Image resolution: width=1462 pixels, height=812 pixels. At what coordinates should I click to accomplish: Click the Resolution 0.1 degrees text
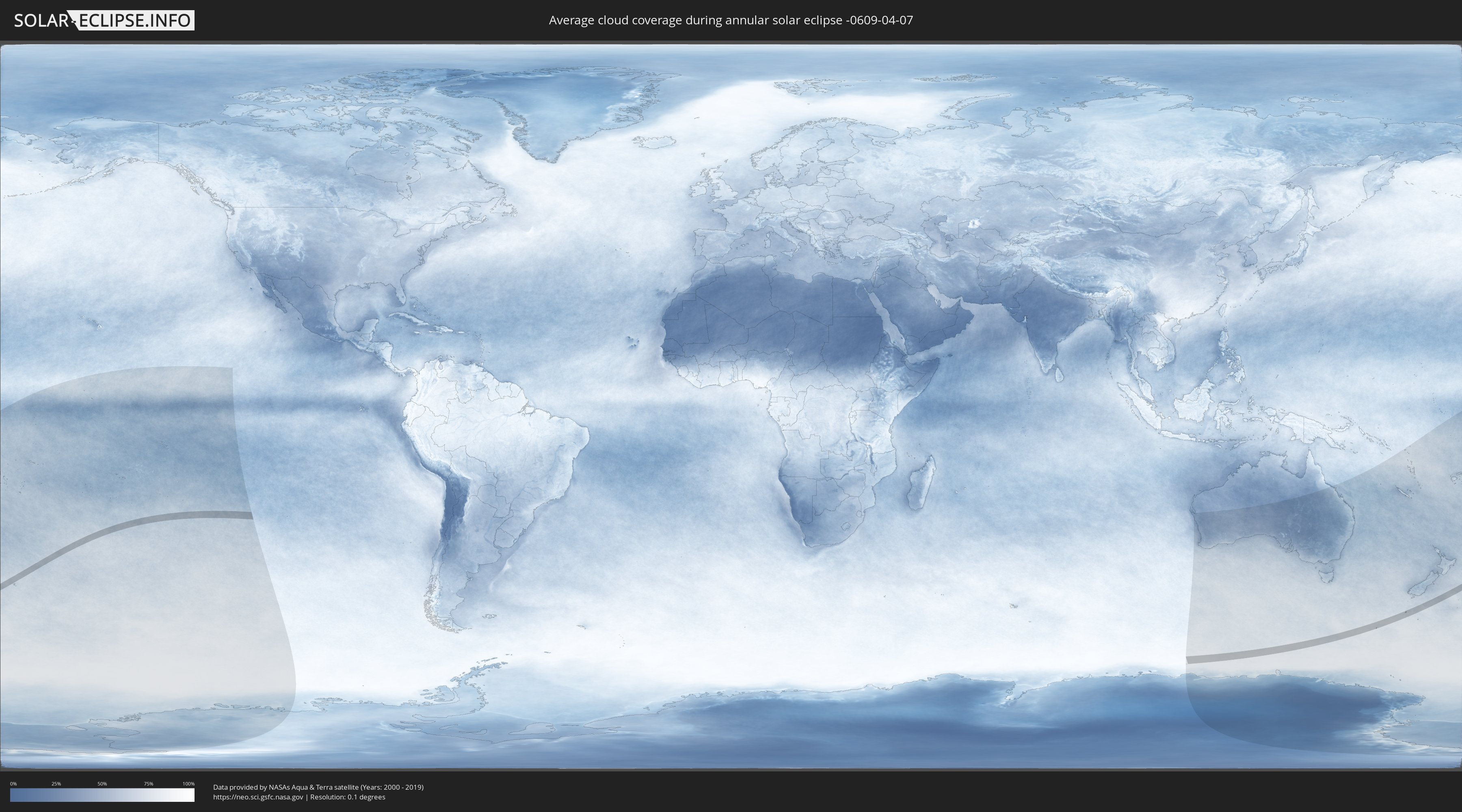click(x=347, y=797)
